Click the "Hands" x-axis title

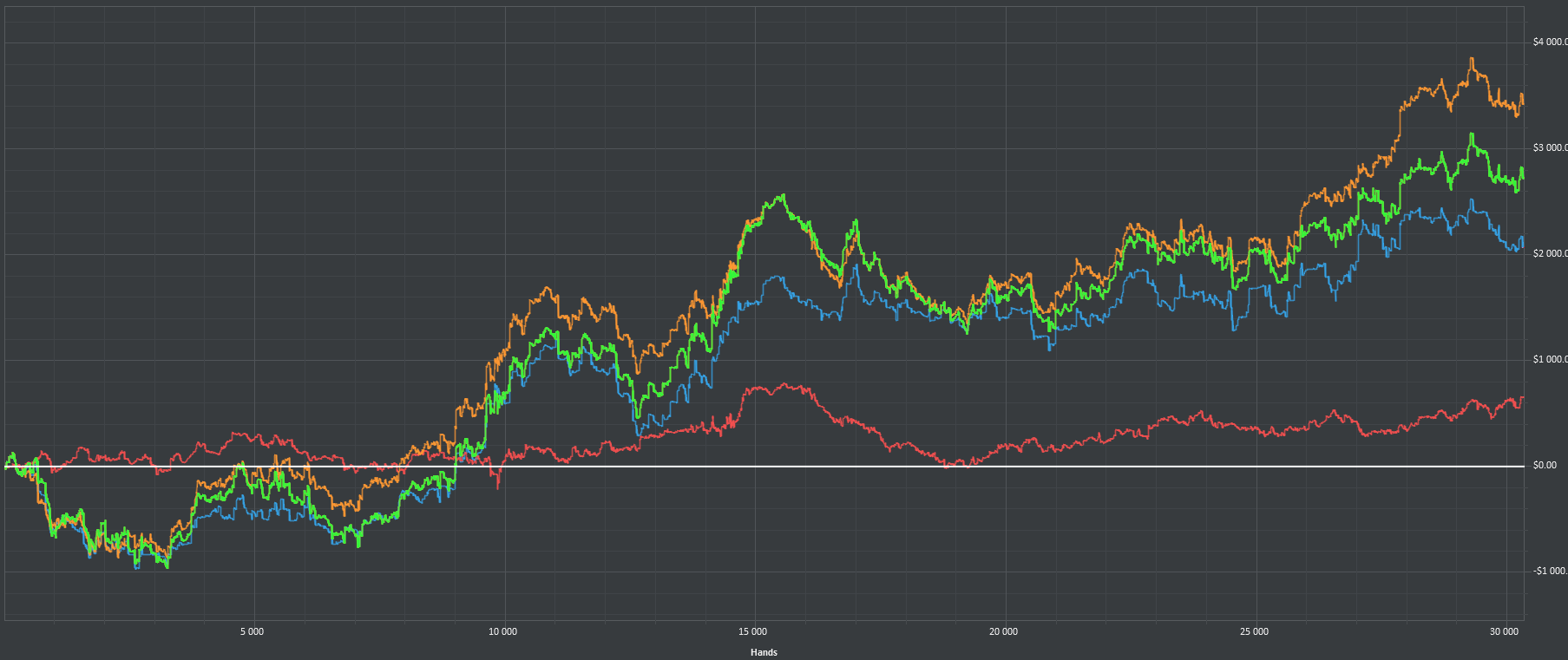pos(764,652)
